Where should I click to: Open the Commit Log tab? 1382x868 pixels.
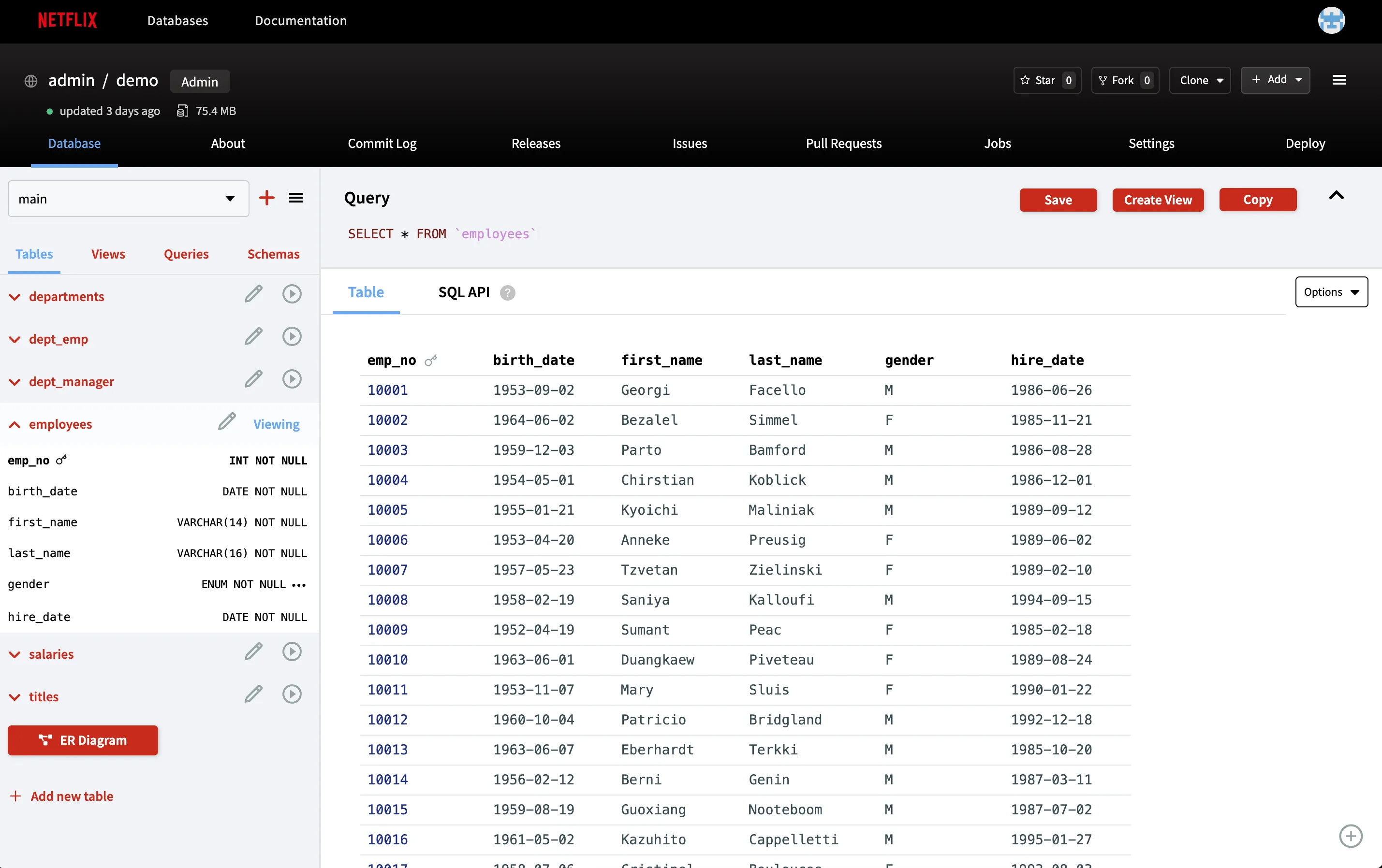(x=382, y=144)
